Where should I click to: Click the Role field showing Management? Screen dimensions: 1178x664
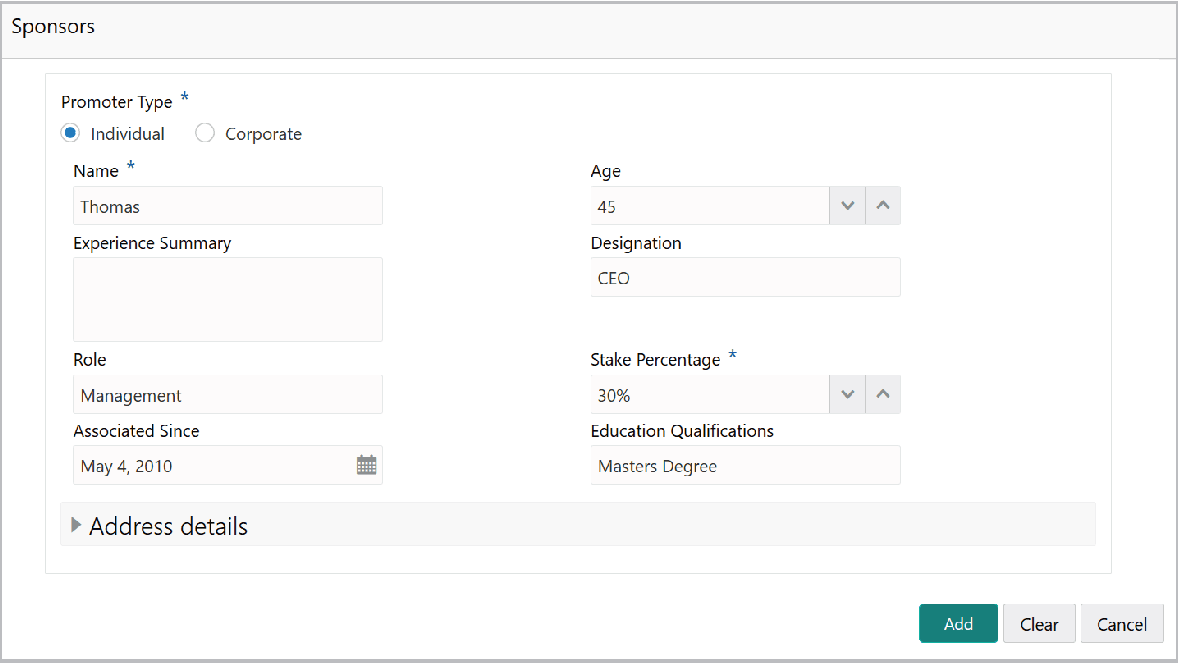pos(227,394)
